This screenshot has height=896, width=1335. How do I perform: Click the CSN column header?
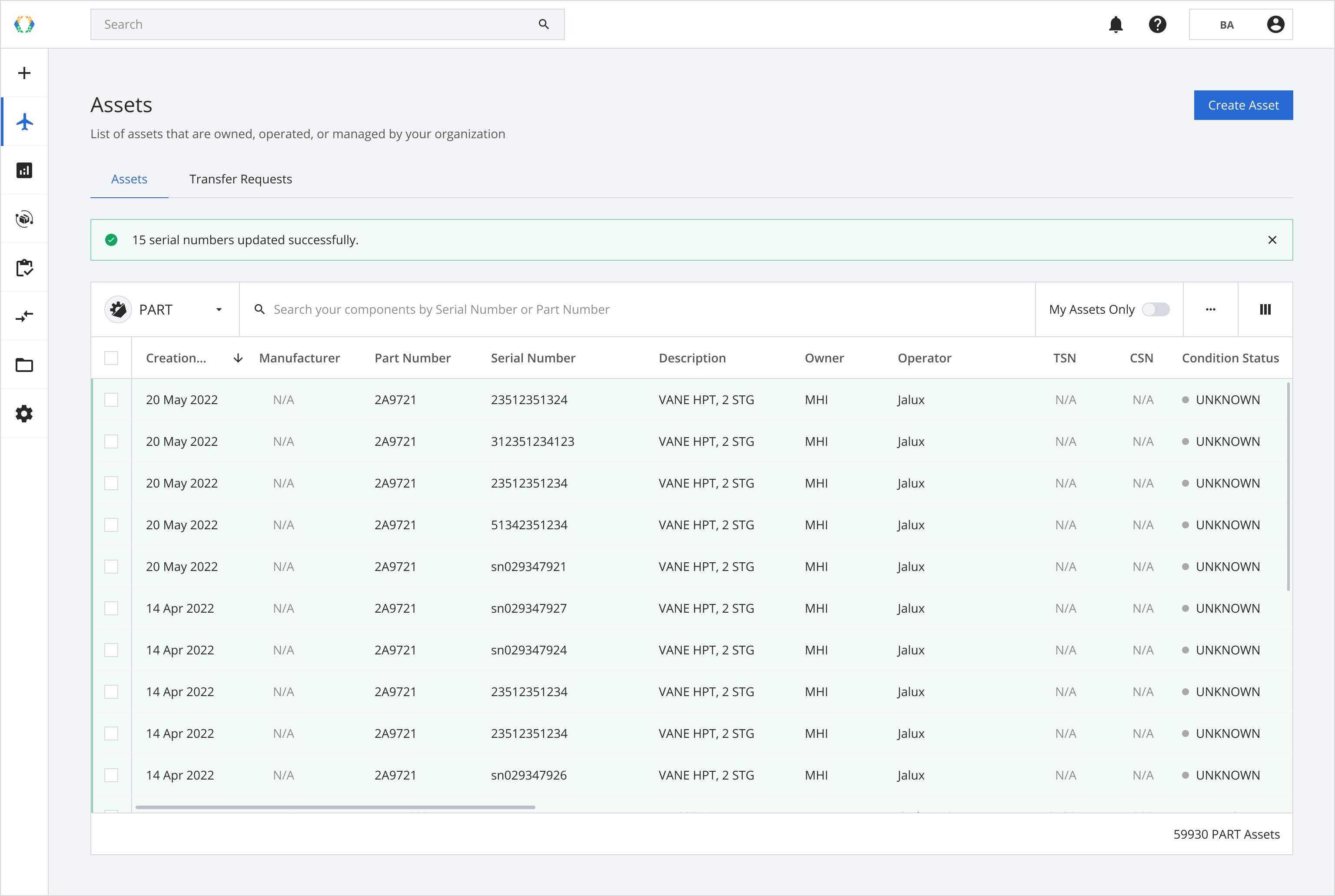point(1141,358)
